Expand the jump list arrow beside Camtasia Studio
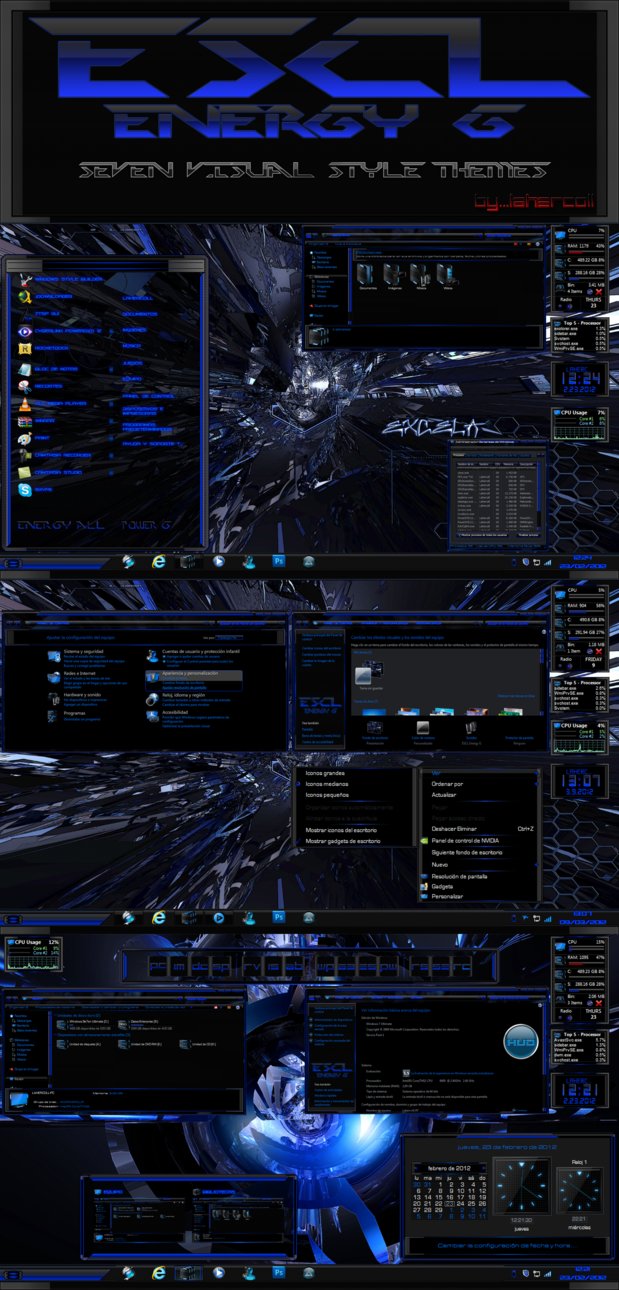 111,473
